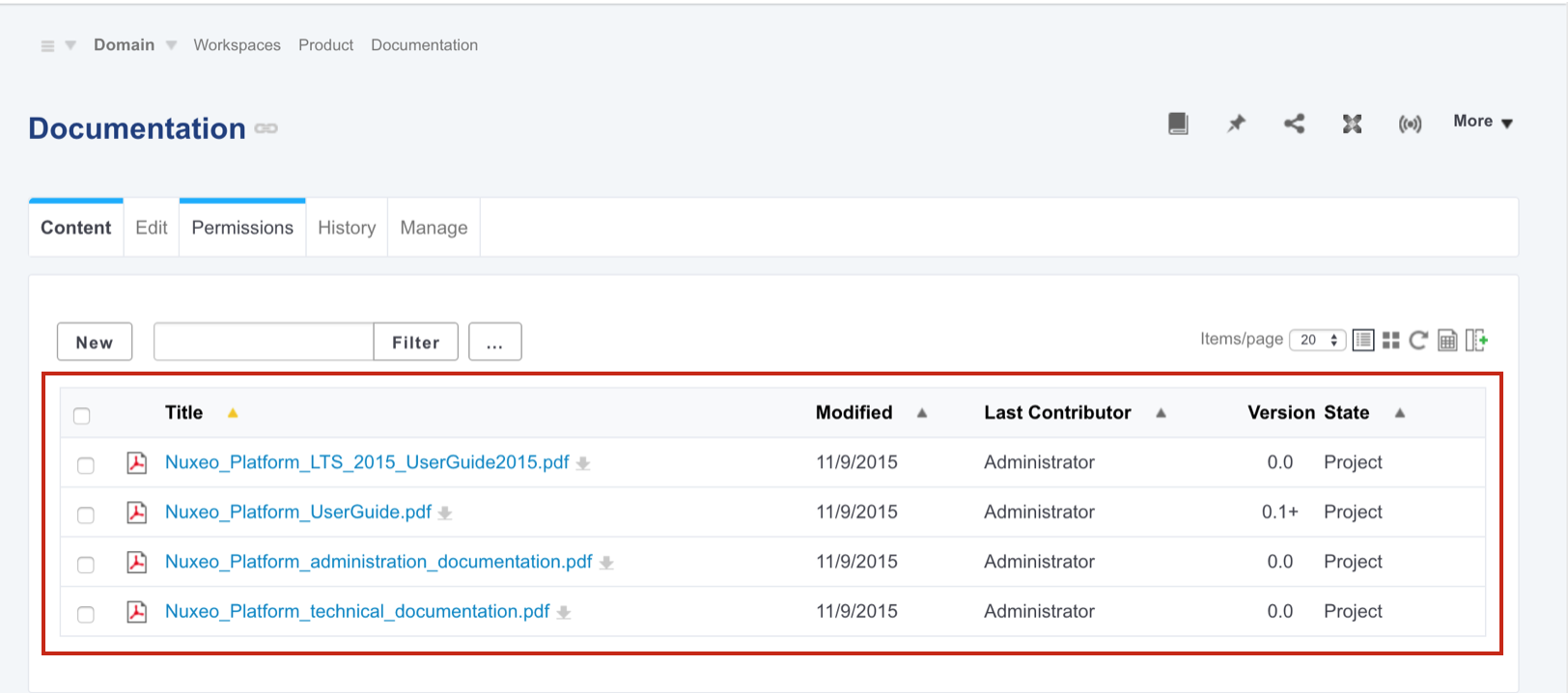The width and height of the screenshot is (1568, 693).
Task: Open the More actions dropdown
Action: pyautogui.click(x=1483, y=122)
